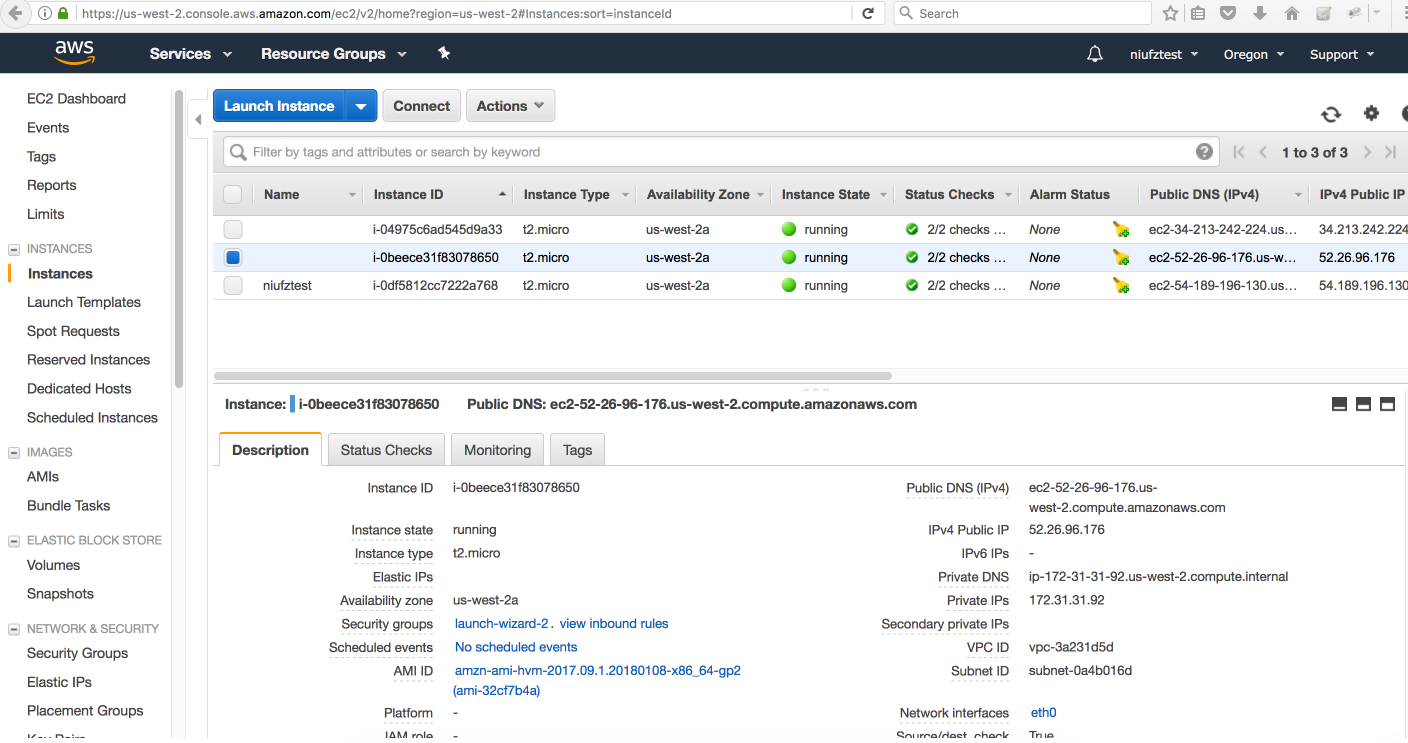Click the AWS logo home icon
Screen dimensions: 1408x743
pos(74,53)
